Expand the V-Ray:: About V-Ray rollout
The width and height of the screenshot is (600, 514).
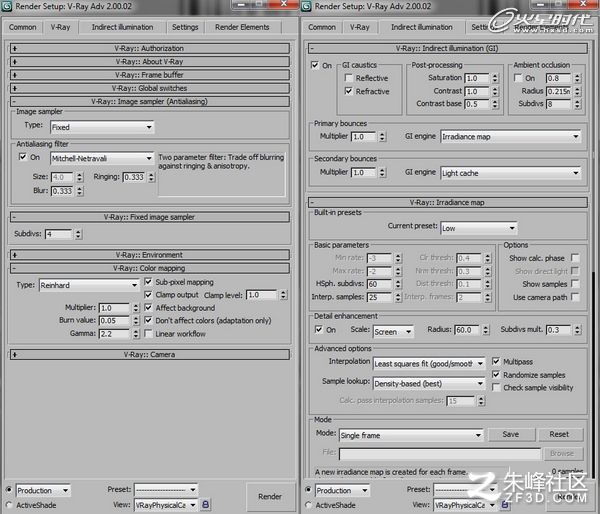(x=149, y=62)
